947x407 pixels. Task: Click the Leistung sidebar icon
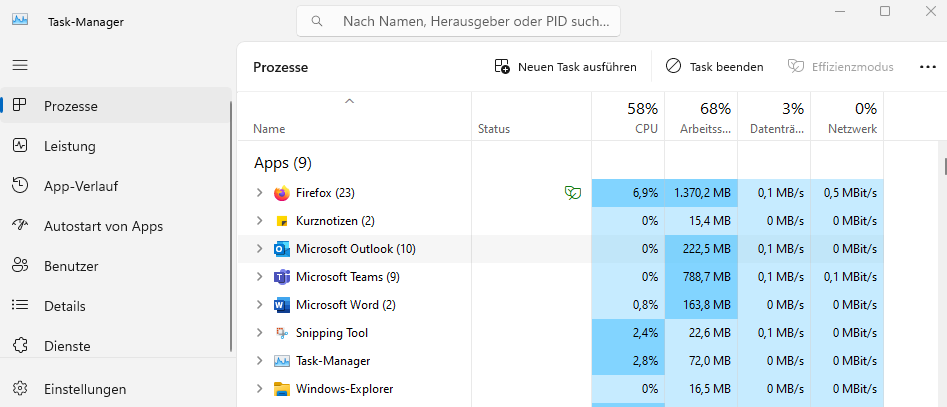coord(20,146)
